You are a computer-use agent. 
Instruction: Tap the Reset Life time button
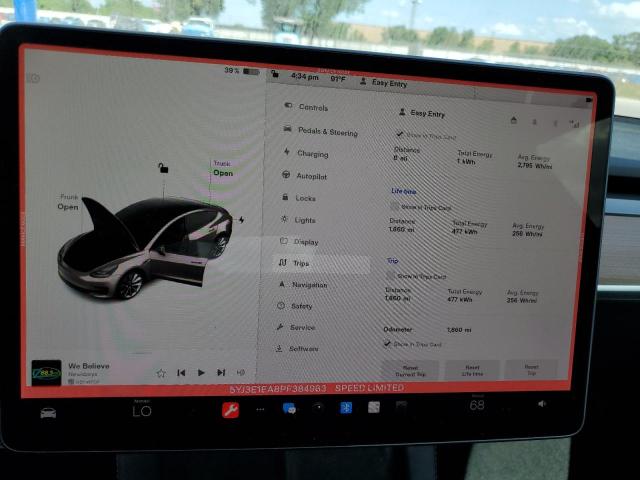472,371
